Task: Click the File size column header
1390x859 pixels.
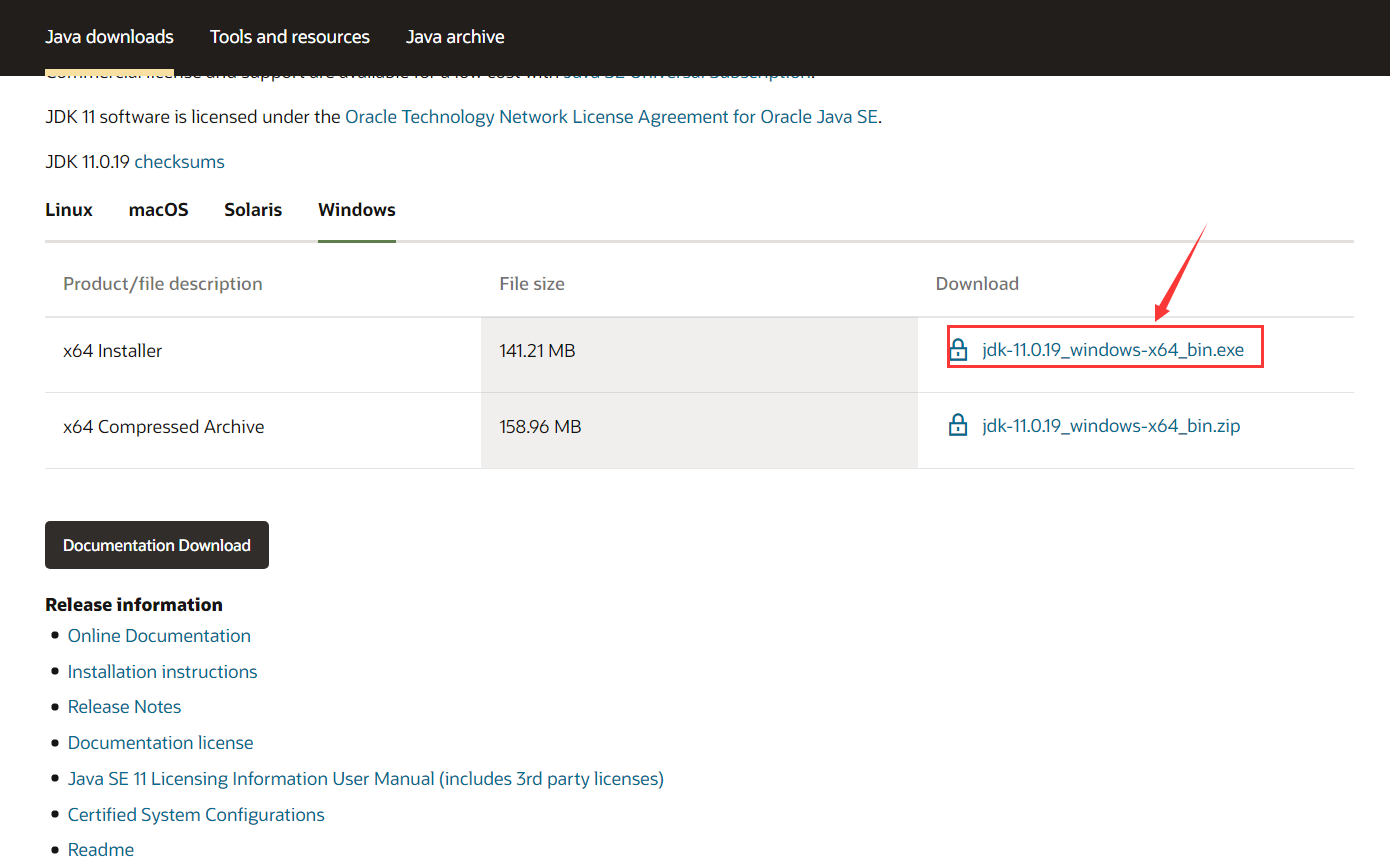Action: click(x=532, y=284)
